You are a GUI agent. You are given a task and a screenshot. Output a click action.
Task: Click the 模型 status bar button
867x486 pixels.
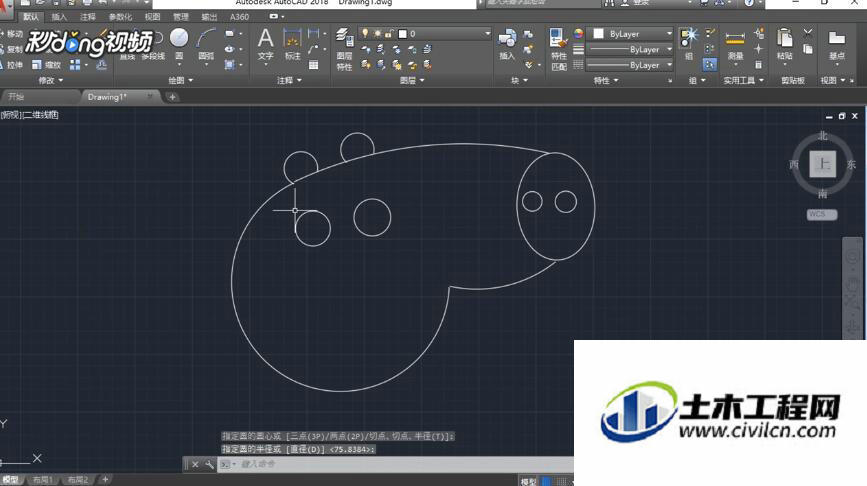pos(529,481)
